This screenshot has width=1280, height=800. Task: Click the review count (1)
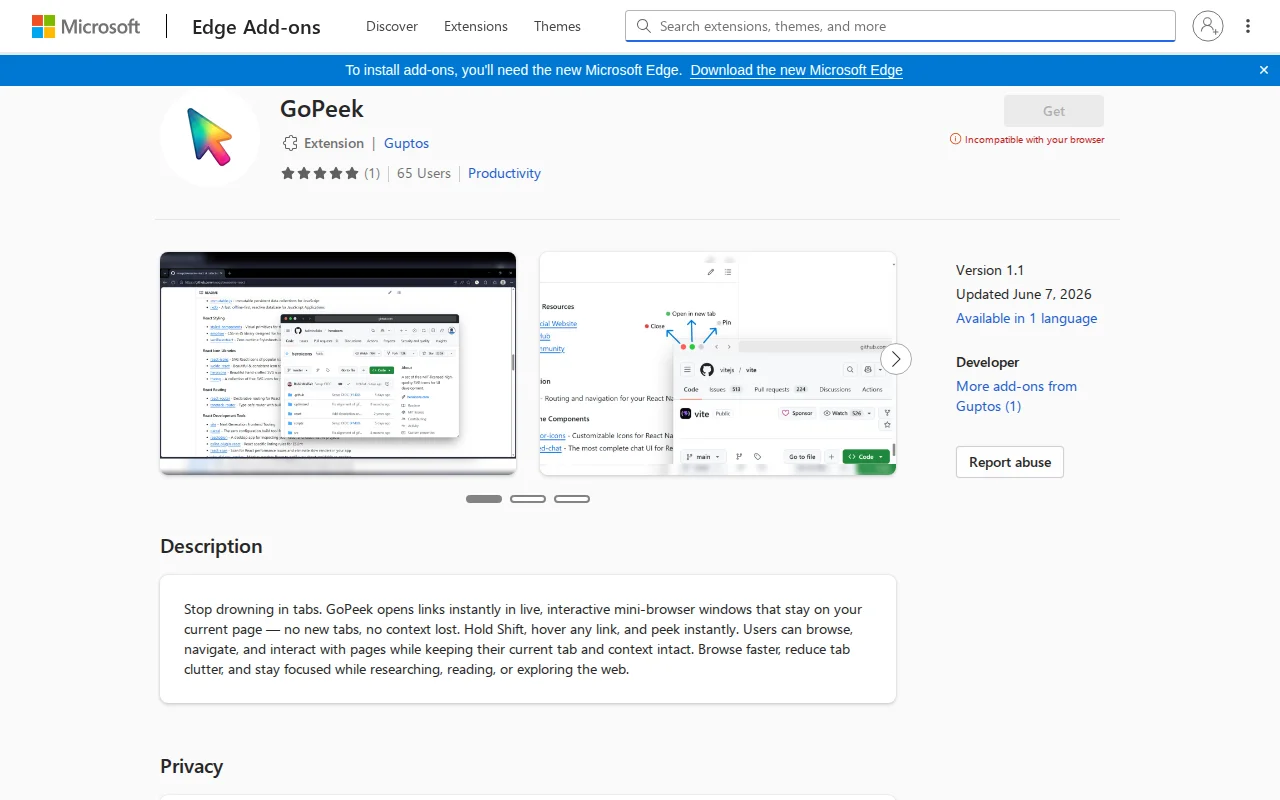coord(372,173)
